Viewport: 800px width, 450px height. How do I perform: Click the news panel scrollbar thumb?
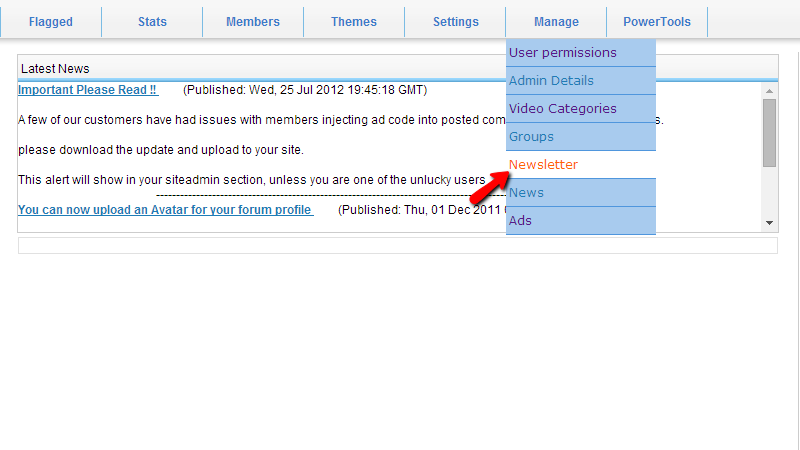(x=769, y=133)
